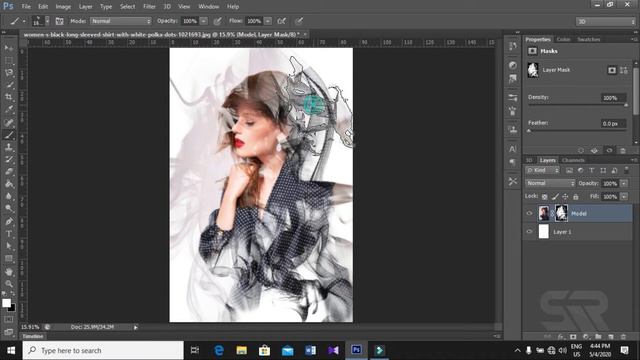Open Character panel icon in dock

click(x=513, y=149)
